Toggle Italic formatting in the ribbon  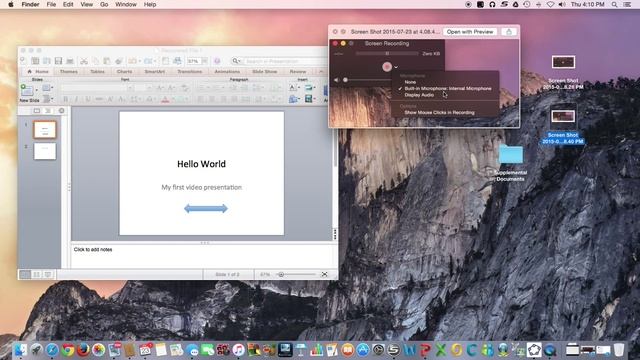[76, 99]
